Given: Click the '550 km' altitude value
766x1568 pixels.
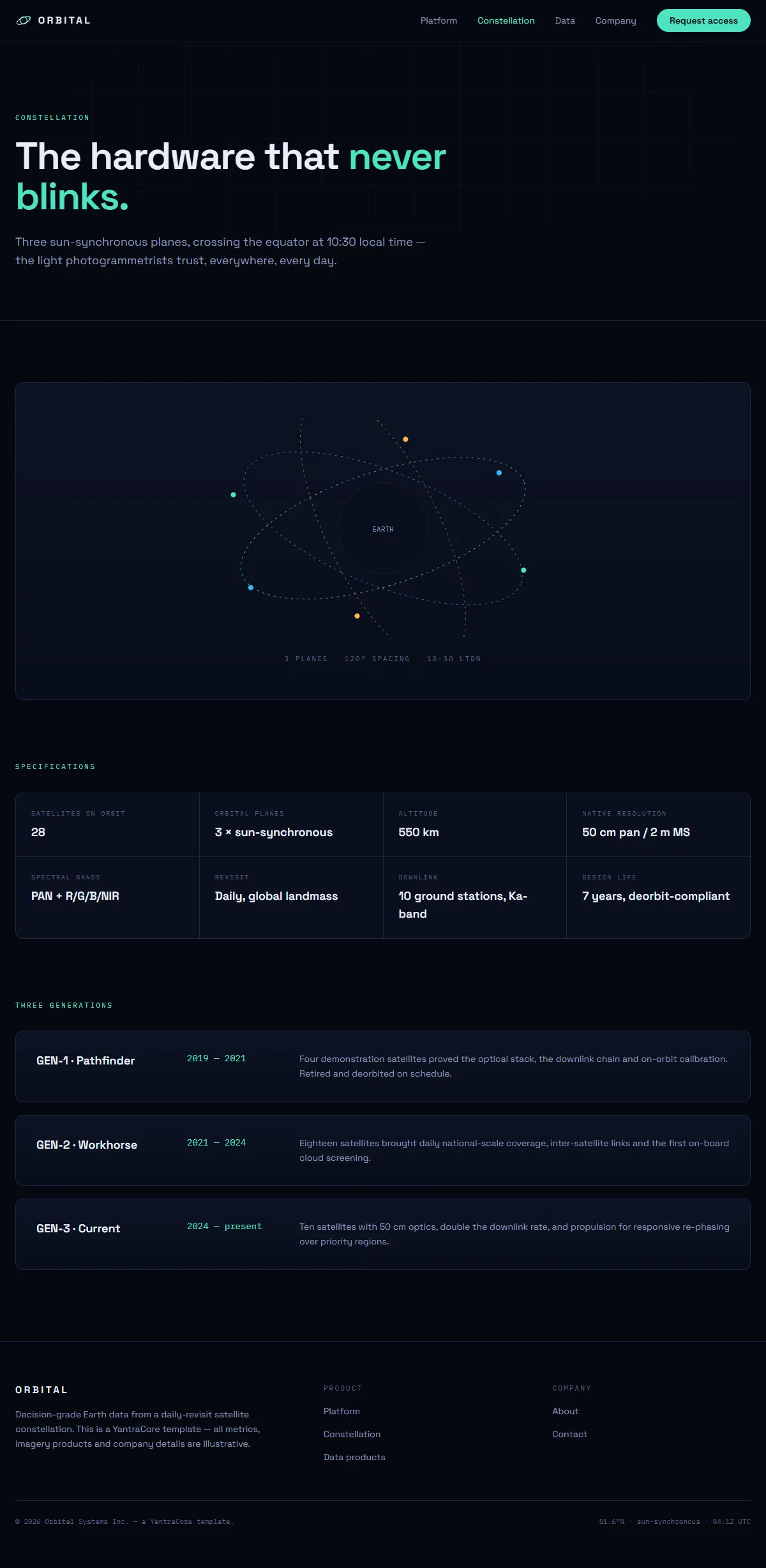Looking at the screenshot, I should pos(419,832).
